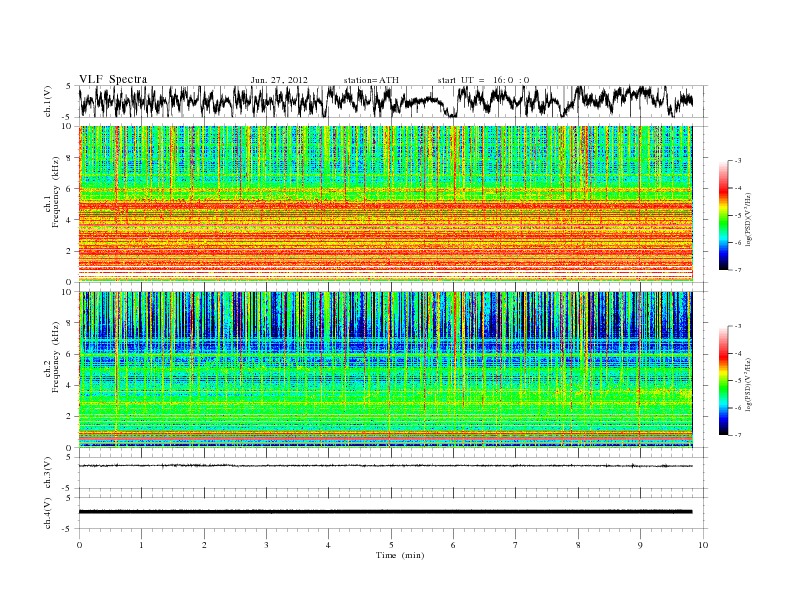Image resolution: width=792 pixels, height=612 pixels.
Task: Click the ch.4 voltage trace
Action: coord(385,512)
